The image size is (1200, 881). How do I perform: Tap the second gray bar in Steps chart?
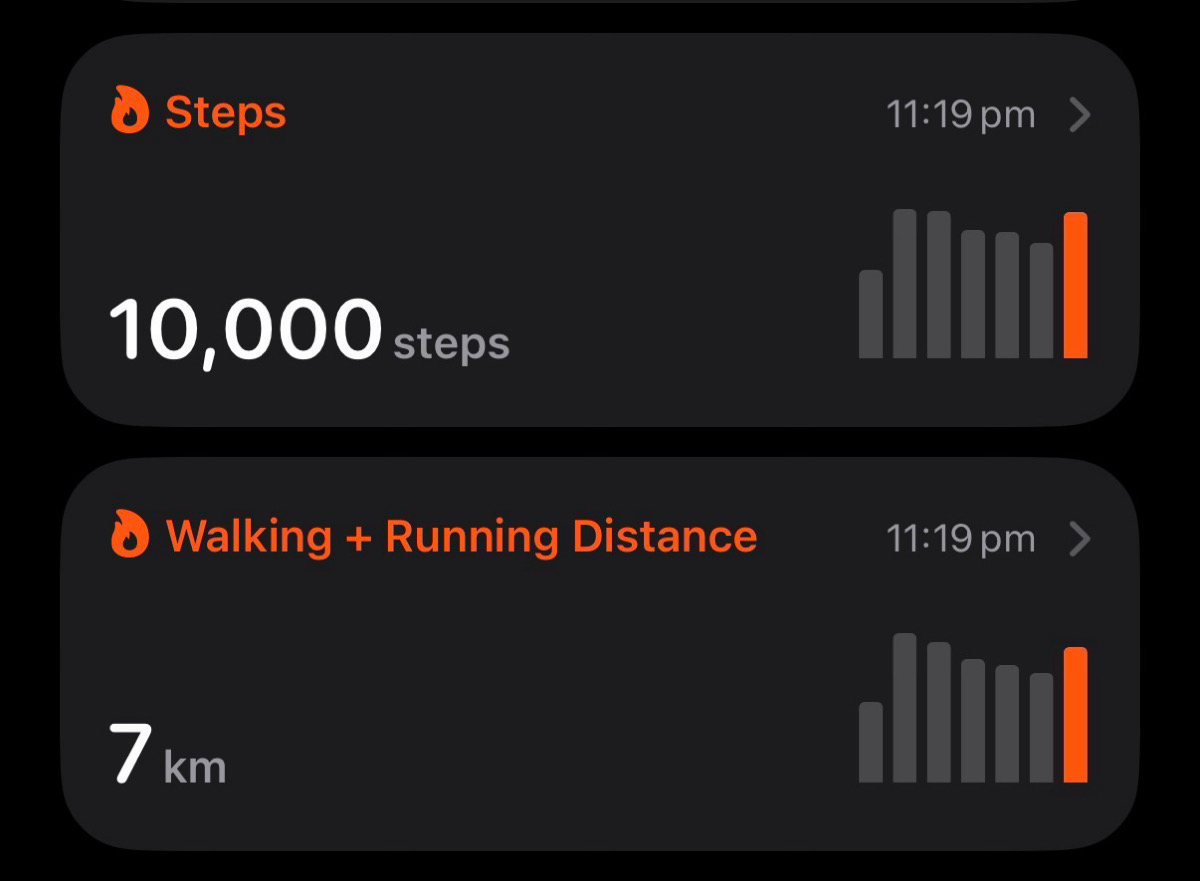coord(905,284)
